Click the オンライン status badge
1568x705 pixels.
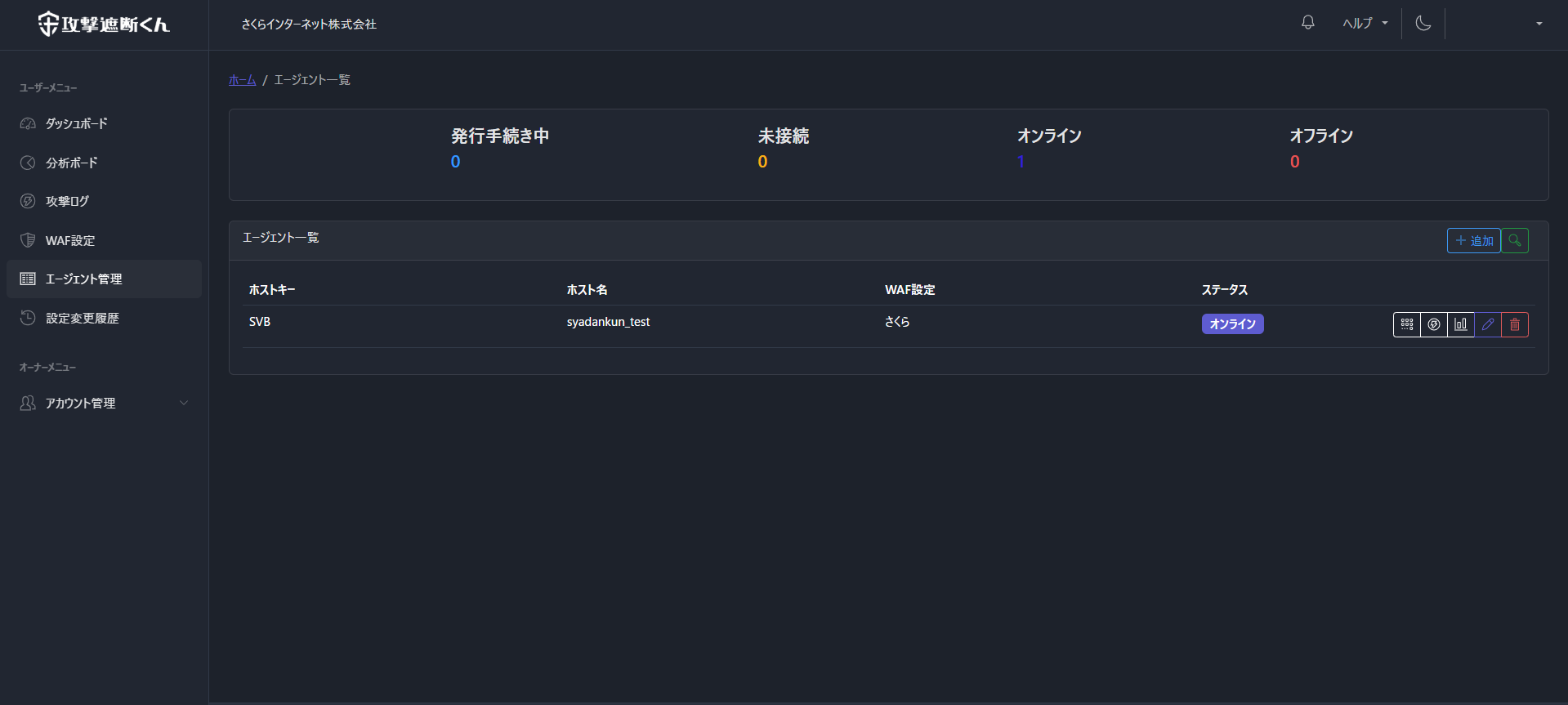1231,324
